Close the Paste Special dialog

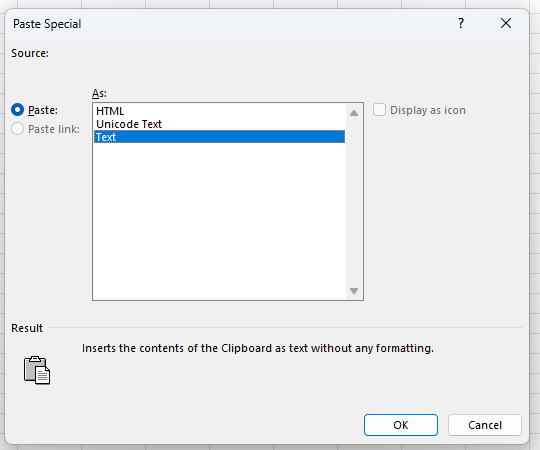(506, 23)
